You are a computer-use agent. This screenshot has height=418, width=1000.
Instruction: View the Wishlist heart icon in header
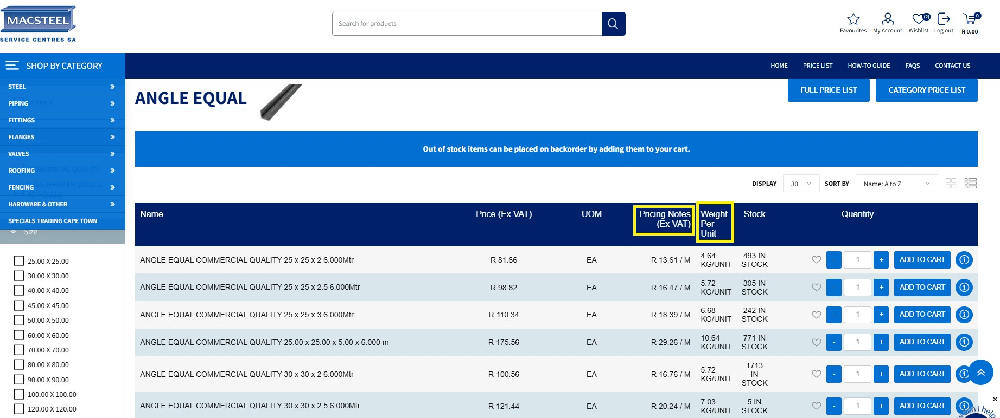coord(919,19)
